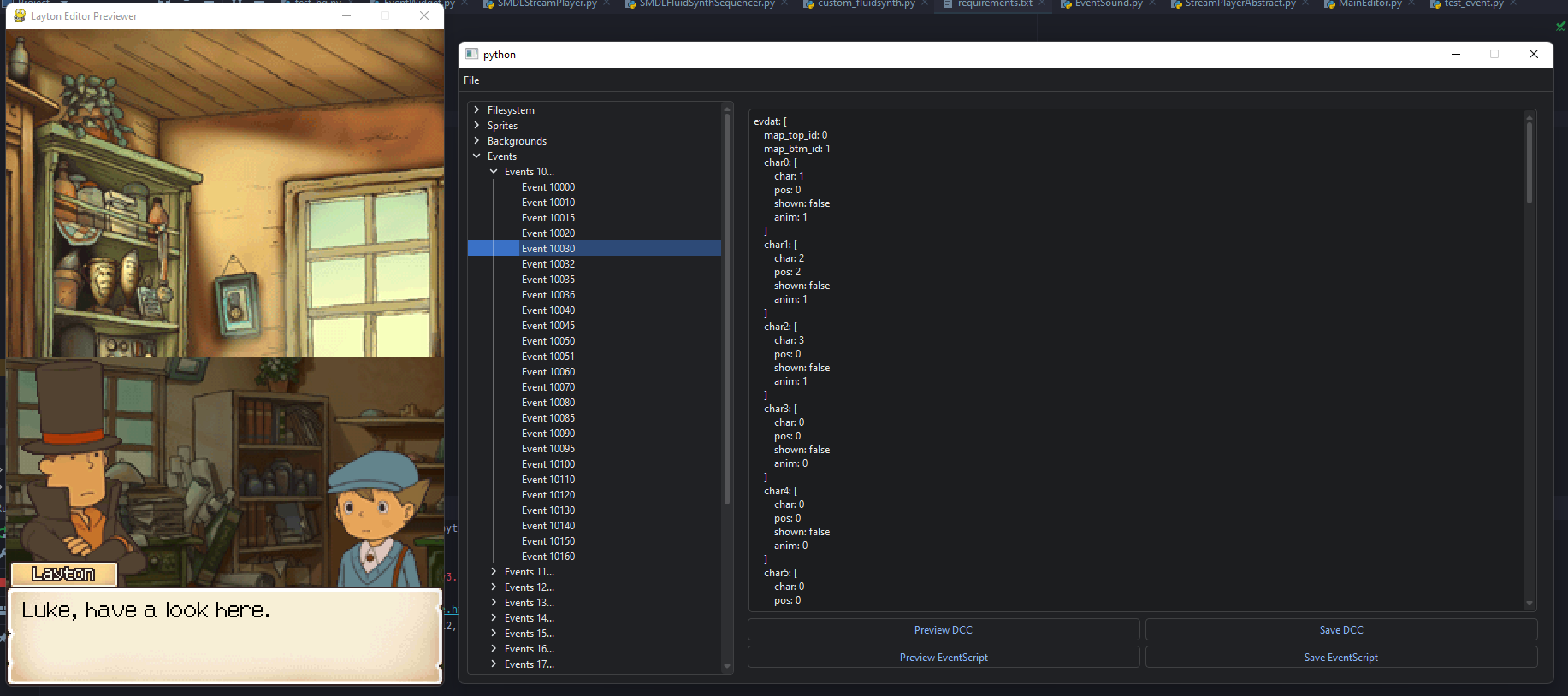Image resolution: width=1568 pixels, height=696 pixels.
Task: Select Event 10010 in the tree
Action: click(x=548, y=203)
